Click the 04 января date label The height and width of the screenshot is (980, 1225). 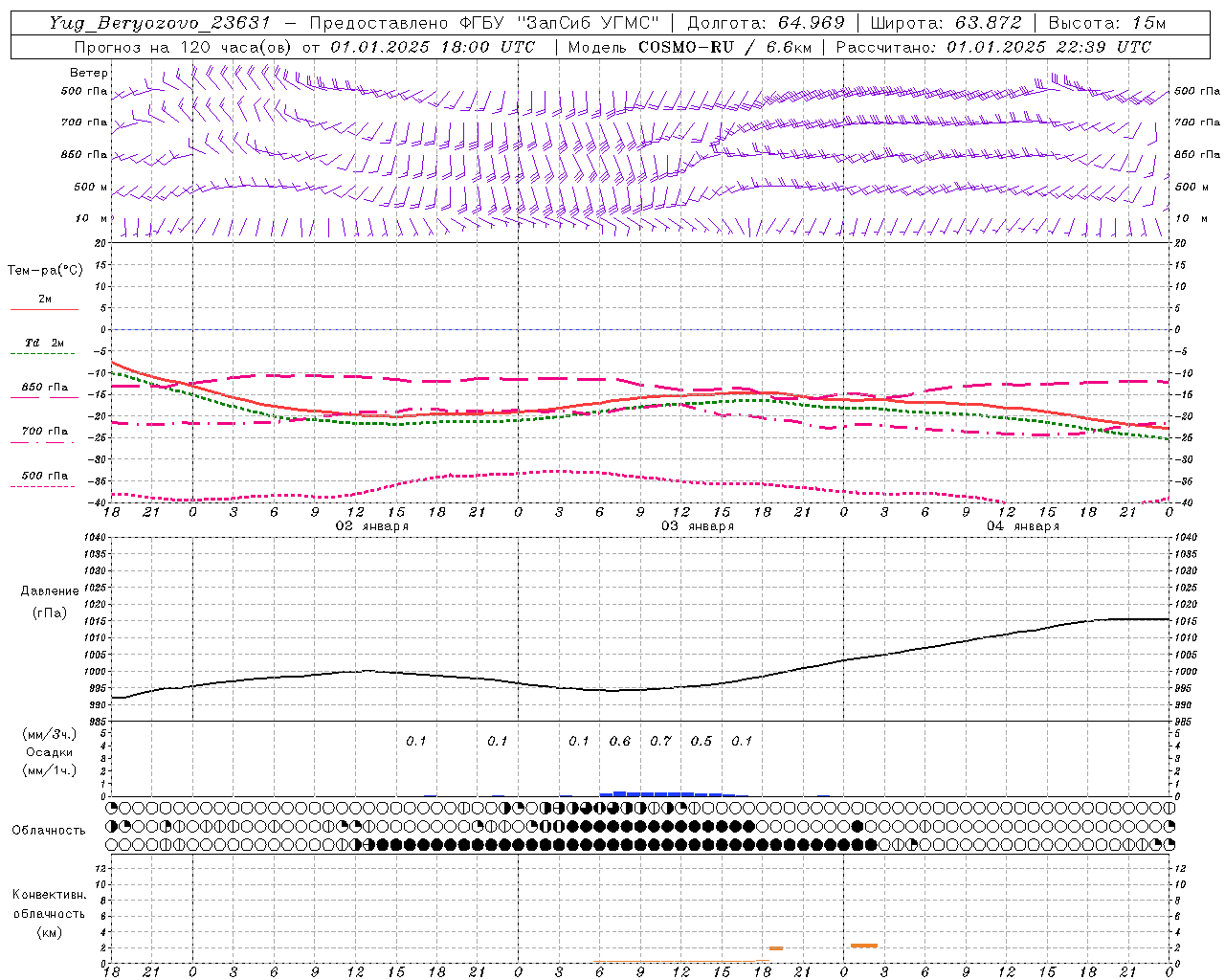(x=1023, y=526)
